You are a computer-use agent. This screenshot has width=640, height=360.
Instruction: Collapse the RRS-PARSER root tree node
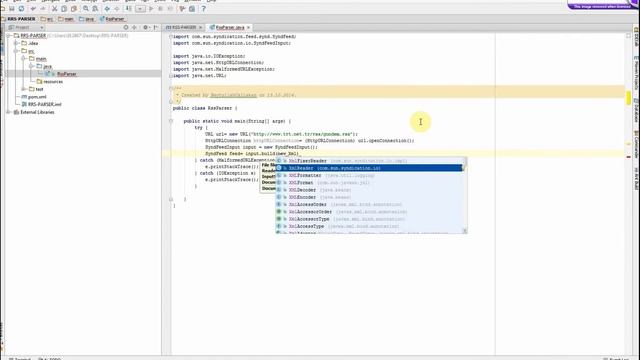(x=9, y=36)
